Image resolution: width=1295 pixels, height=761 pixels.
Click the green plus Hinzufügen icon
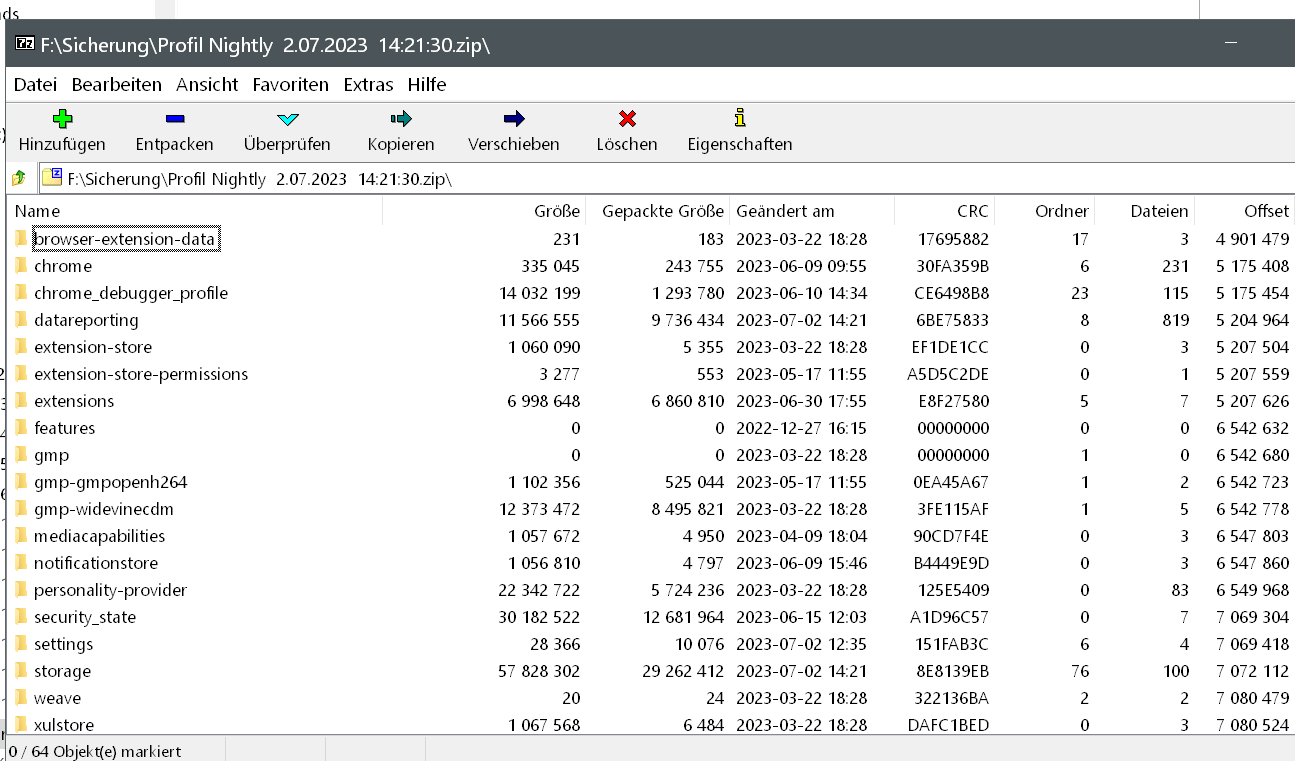(62, 119)
